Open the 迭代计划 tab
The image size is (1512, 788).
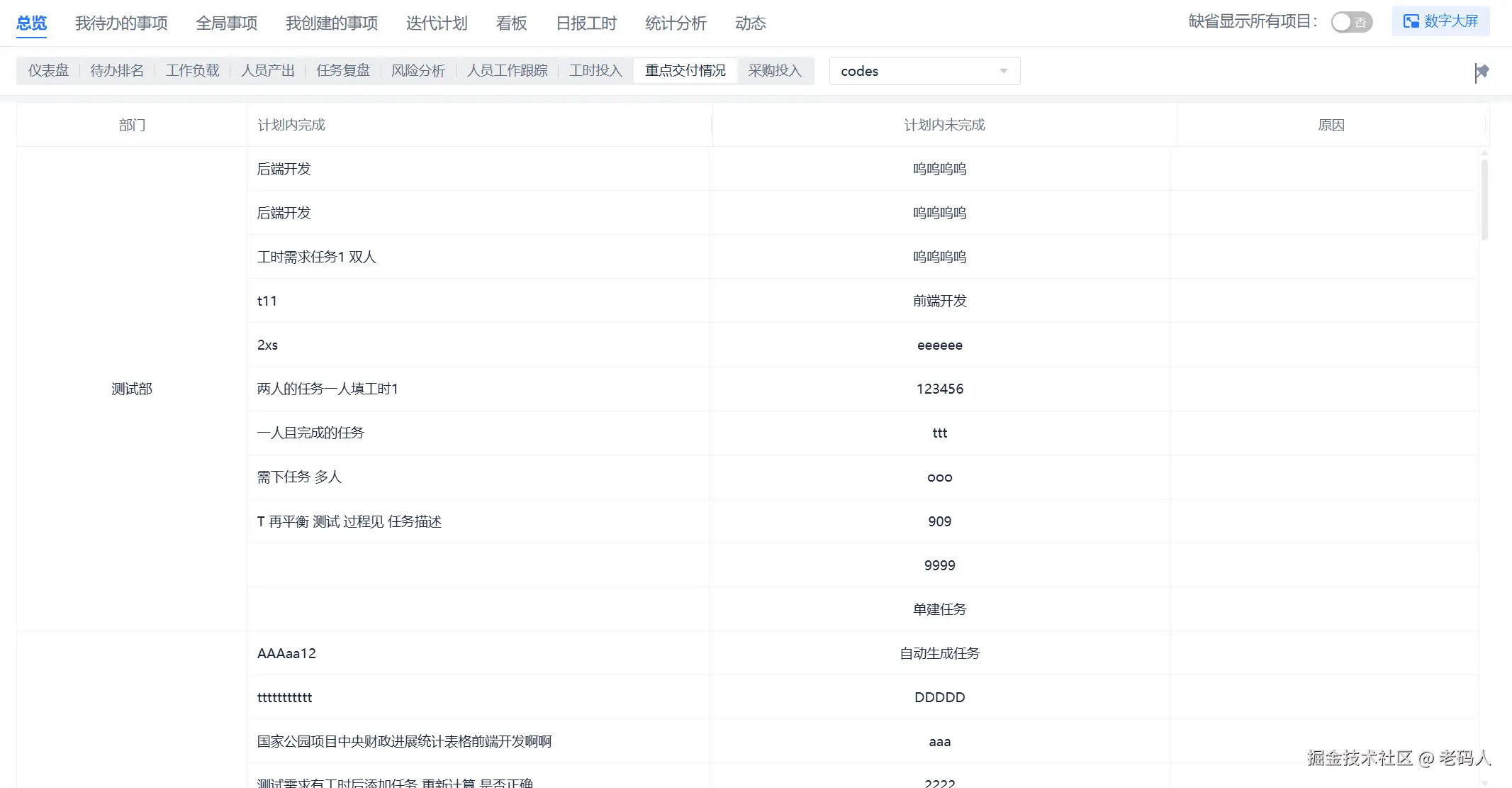[437, 23]
